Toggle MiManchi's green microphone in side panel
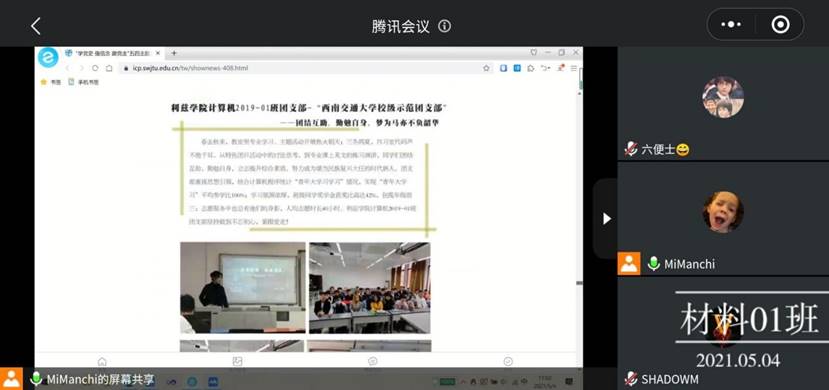829x390 pixels. click(x=653, y=263)
